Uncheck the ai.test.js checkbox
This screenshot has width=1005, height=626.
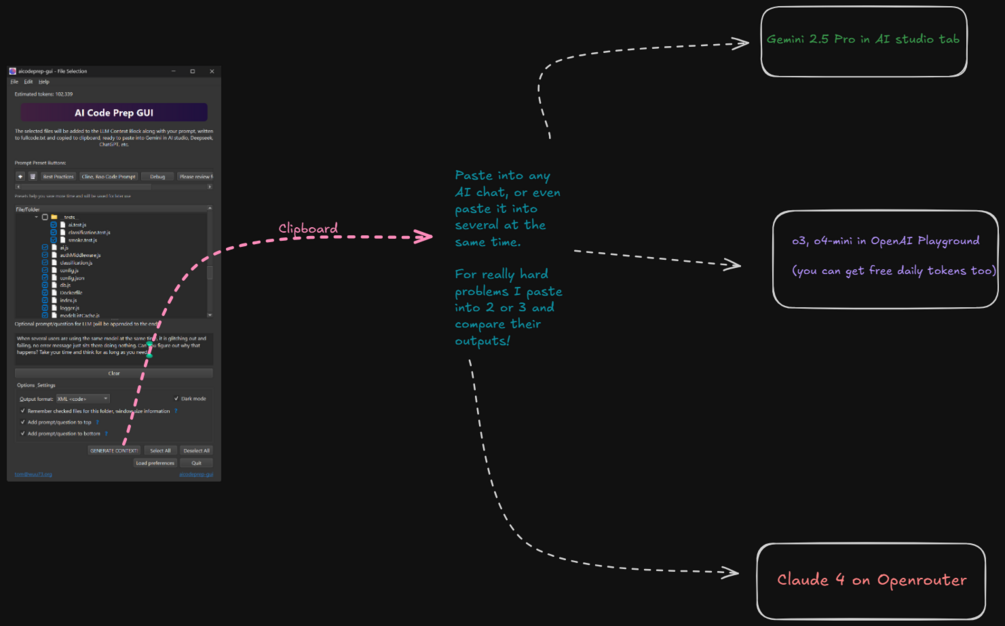pos(54,225)
